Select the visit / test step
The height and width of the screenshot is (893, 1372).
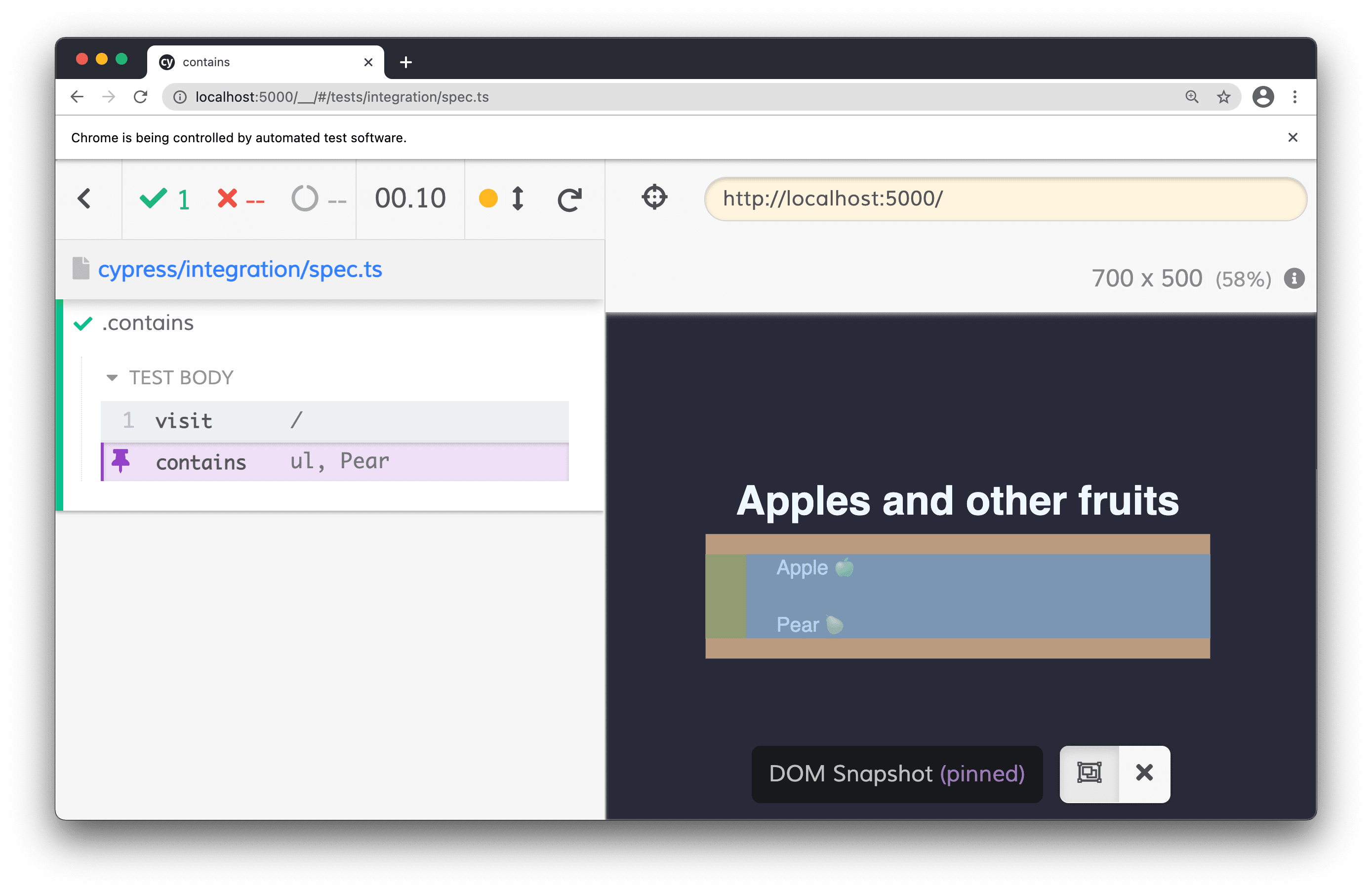click(x=335, y=420)
